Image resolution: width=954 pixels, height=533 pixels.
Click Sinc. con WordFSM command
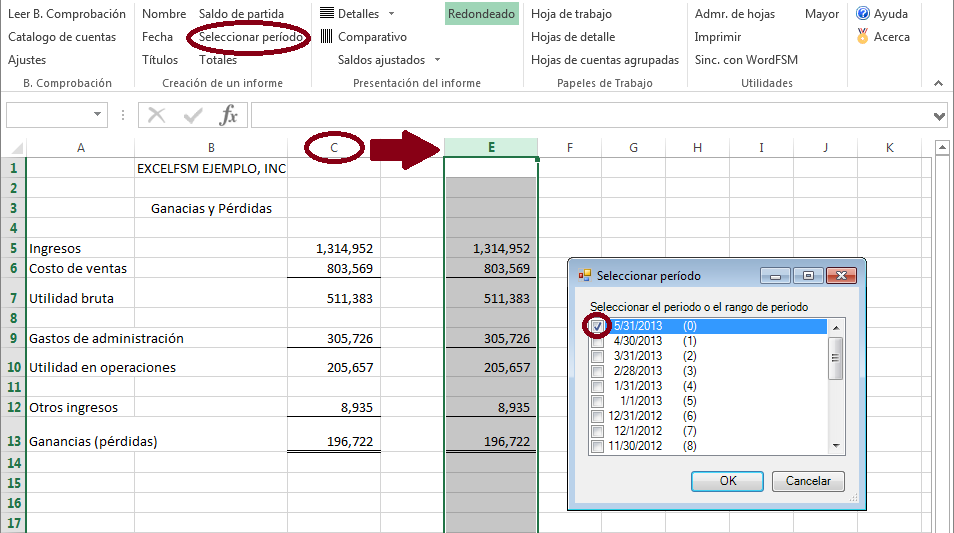(x=747, y=60)
